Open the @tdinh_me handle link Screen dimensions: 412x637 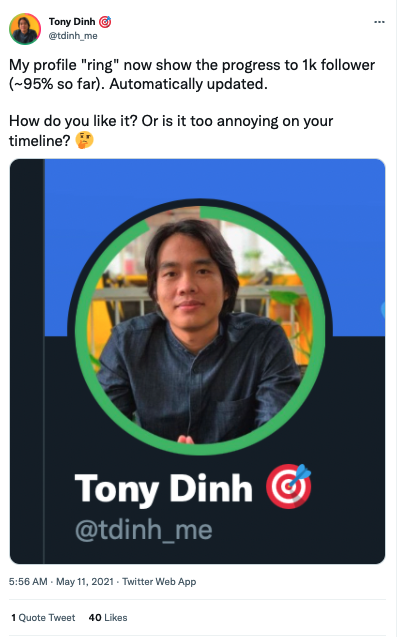pyautogui.click(x=73, y=36)
